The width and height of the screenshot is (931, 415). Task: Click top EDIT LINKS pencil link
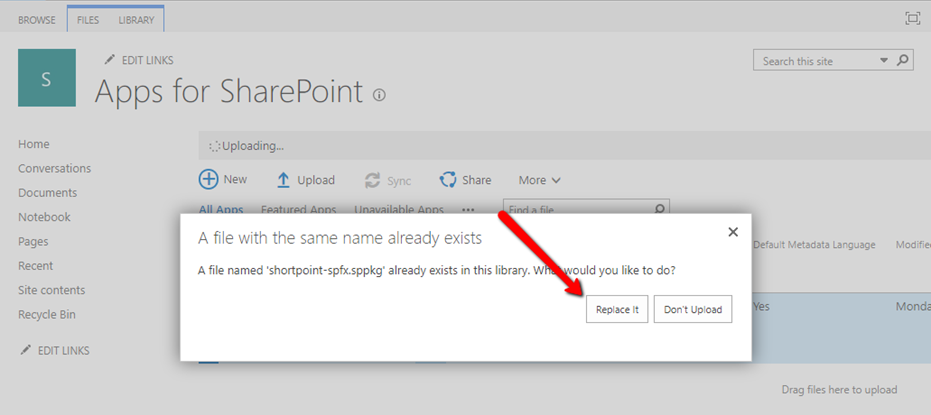coord(139,60)
